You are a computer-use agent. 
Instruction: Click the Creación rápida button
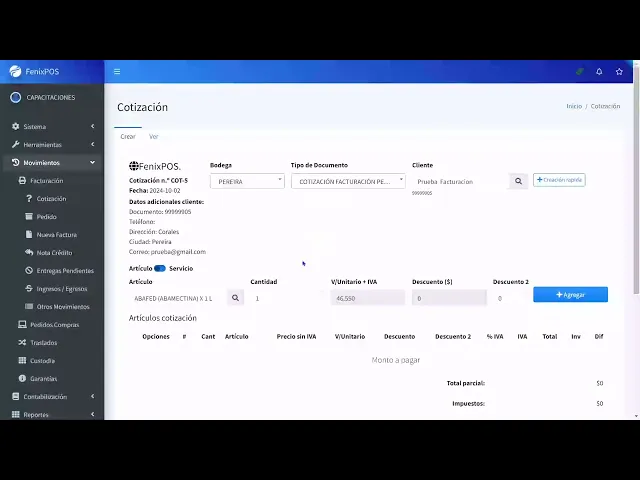(x=559, y=180)
